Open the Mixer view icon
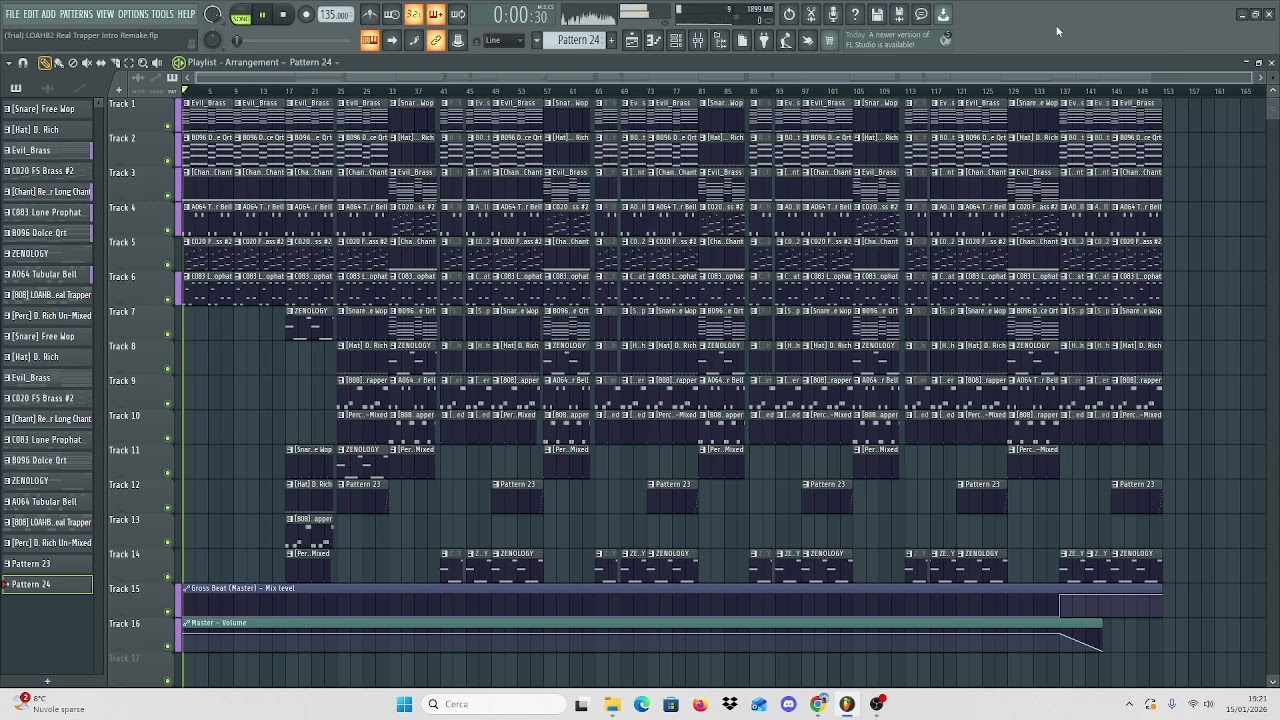This screenshot has width=1280, height=720. click(x=698, y=40)
